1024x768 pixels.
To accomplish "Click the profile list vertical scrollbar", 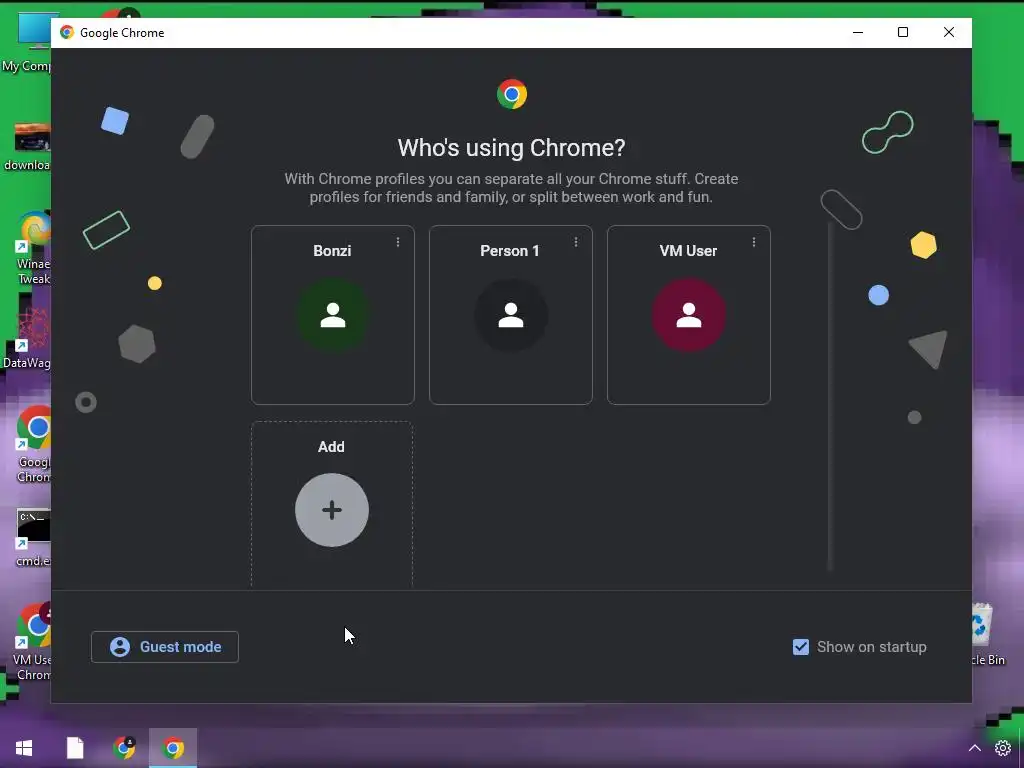I will [831, 396].
